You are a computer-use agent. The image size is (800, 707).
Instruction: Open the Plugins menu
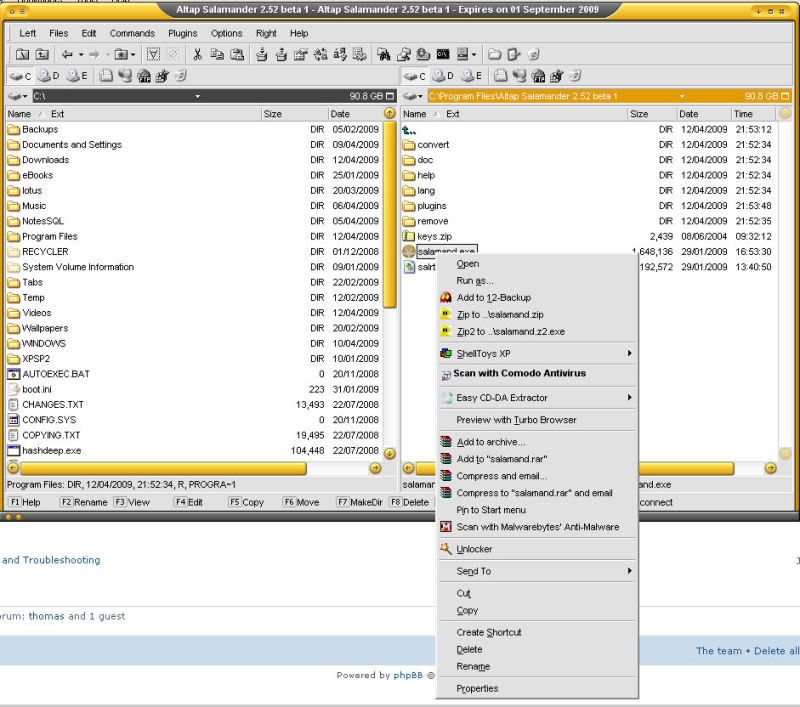(x=183, y=33)
